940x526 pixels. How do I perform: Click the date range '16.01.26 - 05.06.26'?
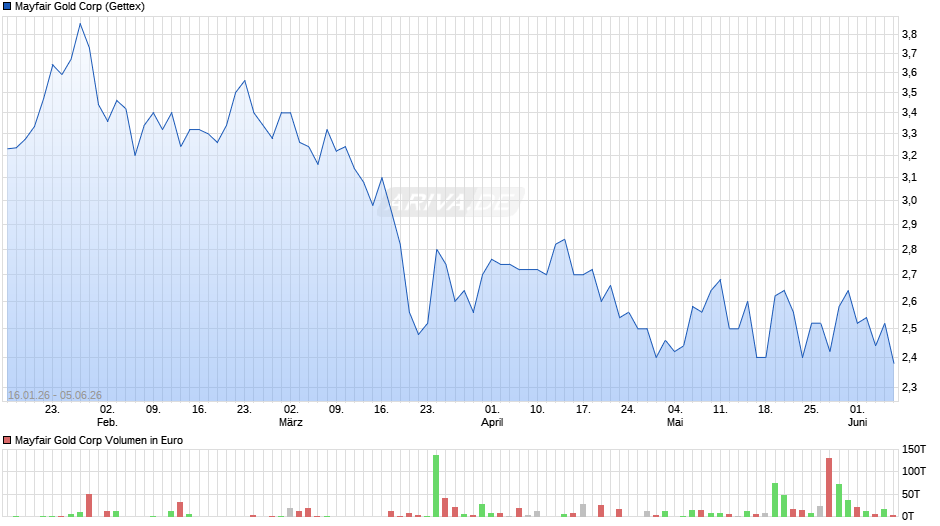tap(55, 395)
